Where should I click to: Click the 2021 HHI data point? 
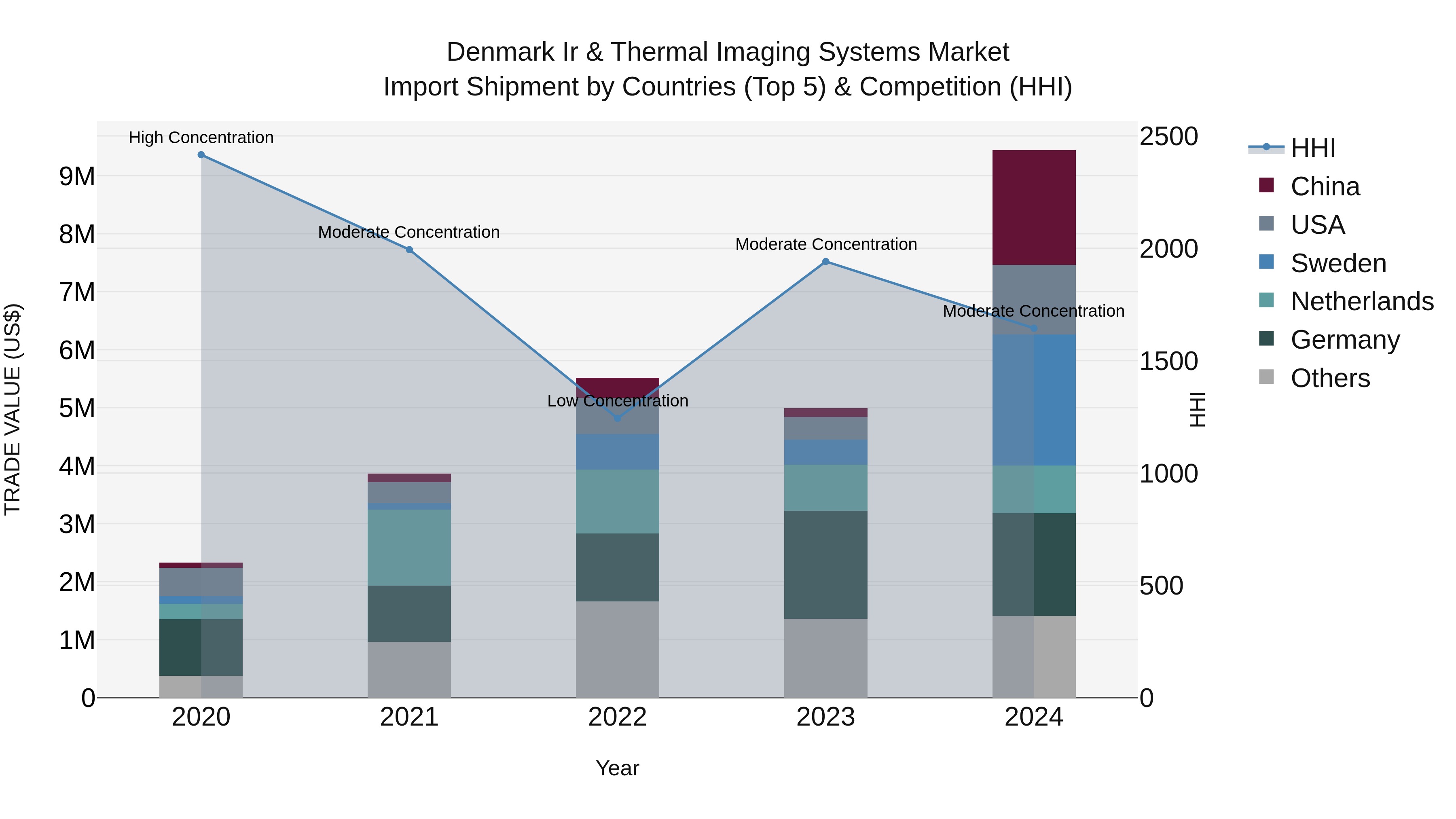409,250
